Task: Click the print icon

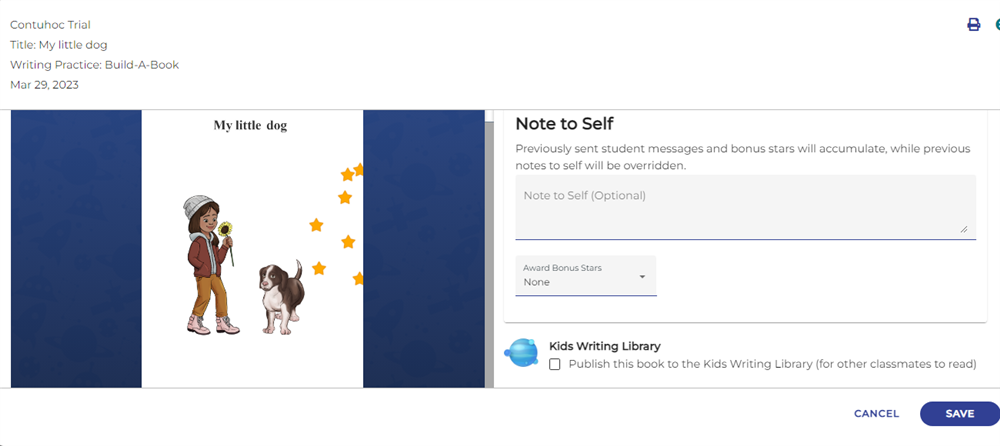Action: 973,25
